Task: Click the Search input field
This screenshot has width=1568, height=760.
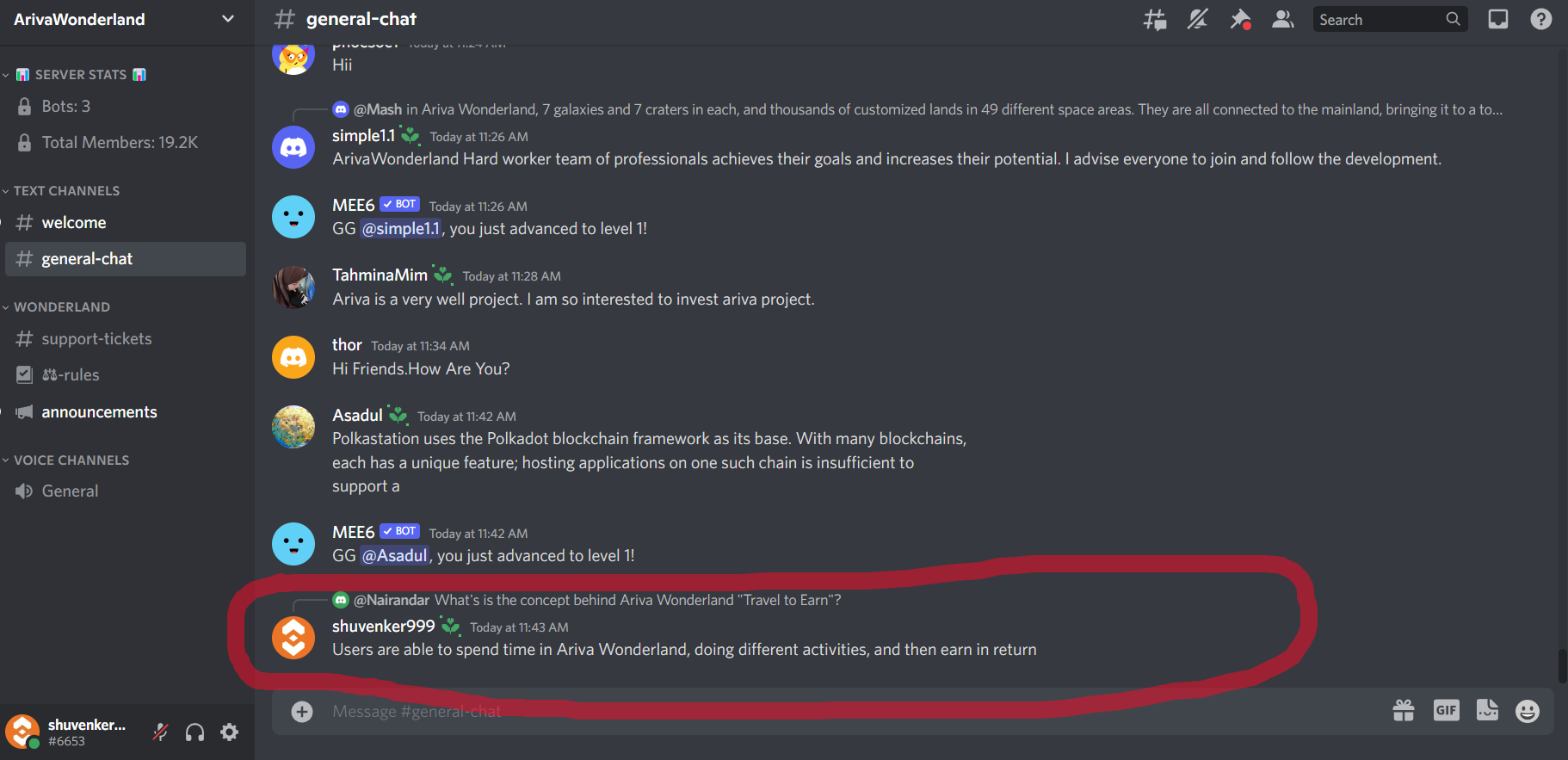Action: [x=1380, y=20]
